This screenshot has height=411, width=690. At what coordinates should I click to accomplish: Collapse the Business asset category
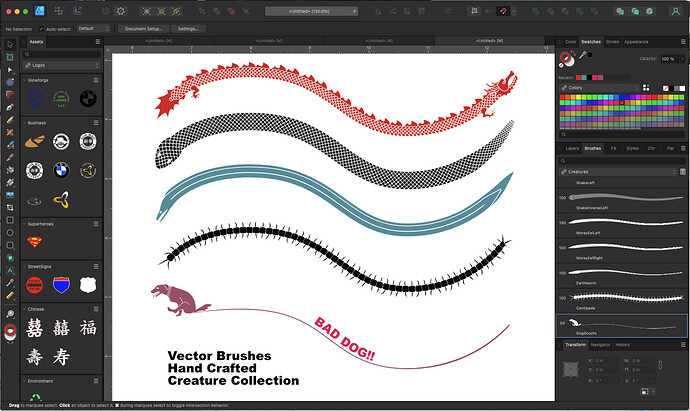click(x=25, y=122)
